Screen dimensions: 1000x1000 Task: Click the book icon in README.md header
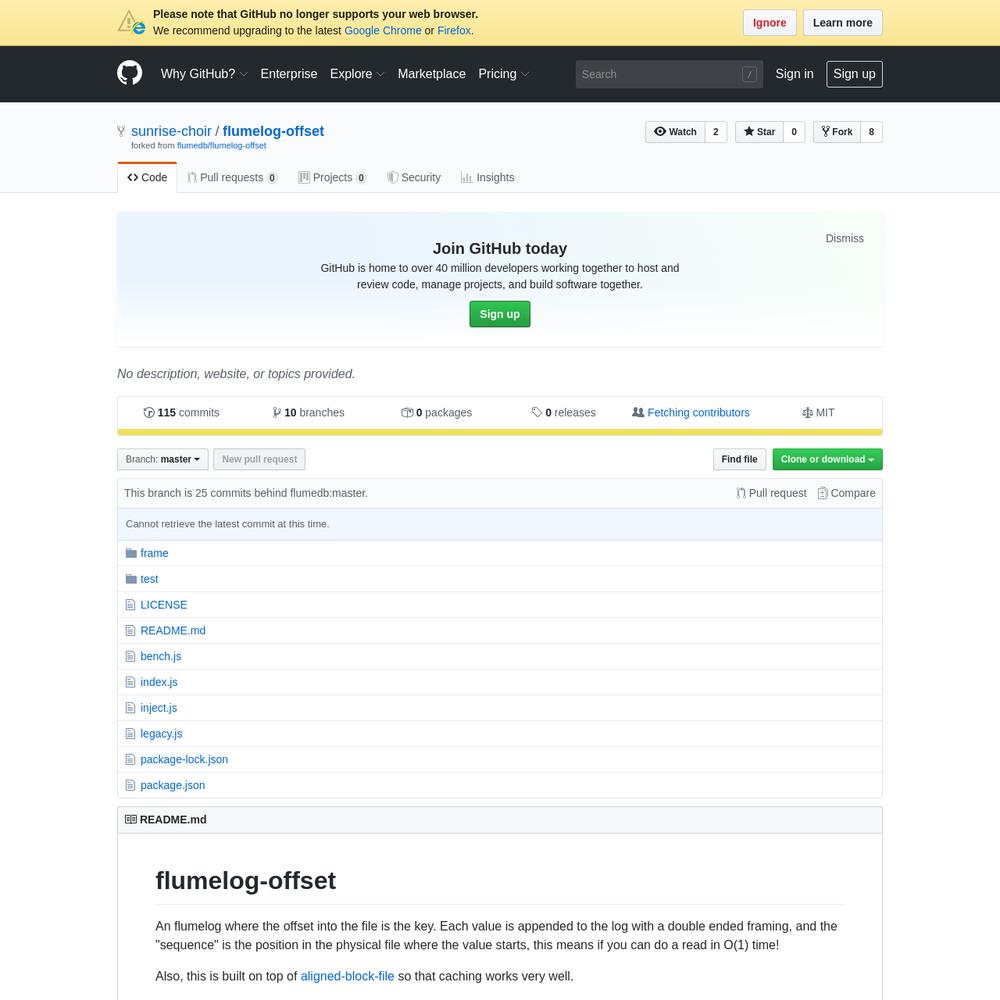(x=131, y=820)
